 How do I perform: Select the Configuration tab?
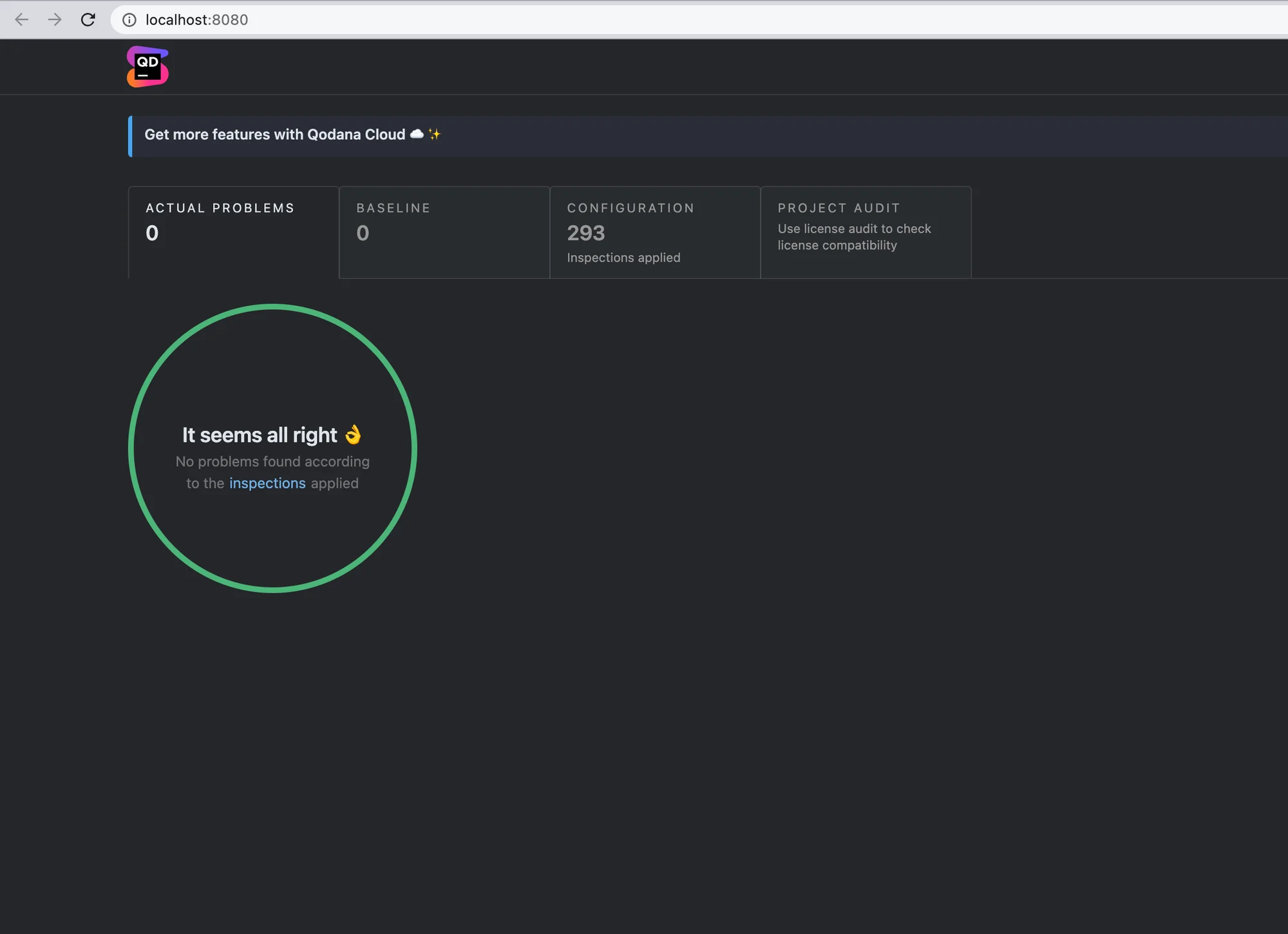tap(654, 232)
